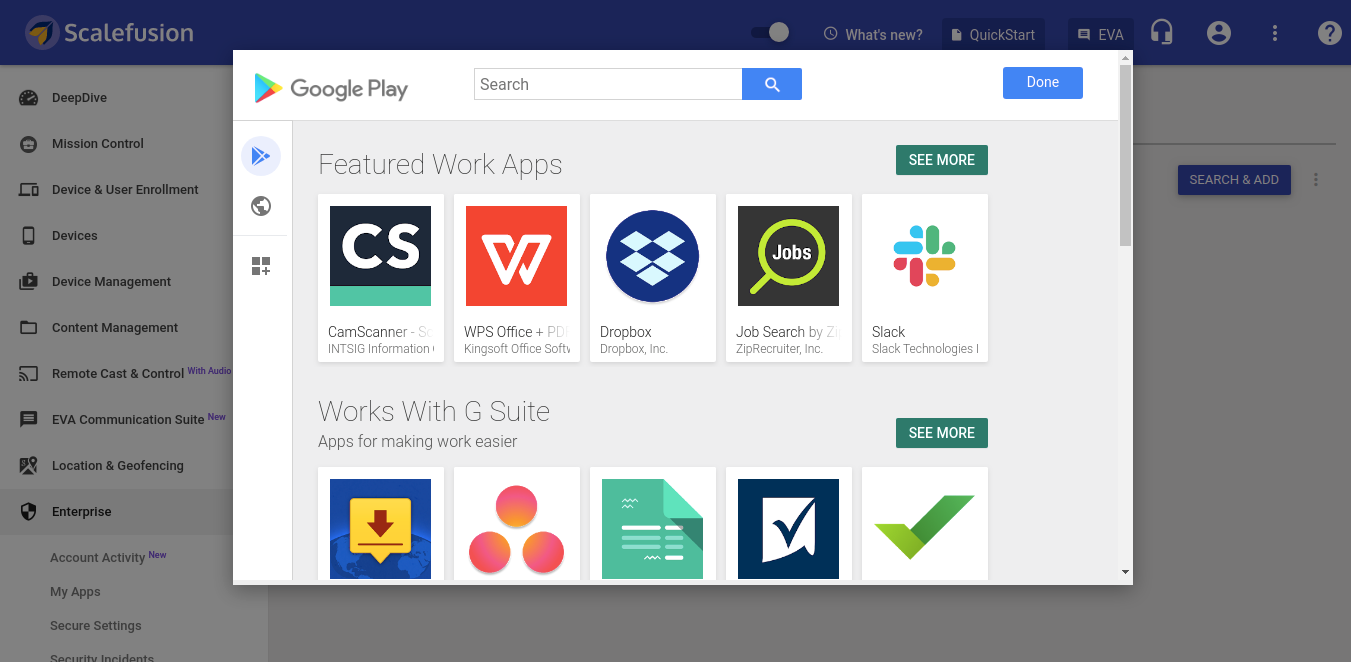Open the EVA chat button

tap(1100, 34)
